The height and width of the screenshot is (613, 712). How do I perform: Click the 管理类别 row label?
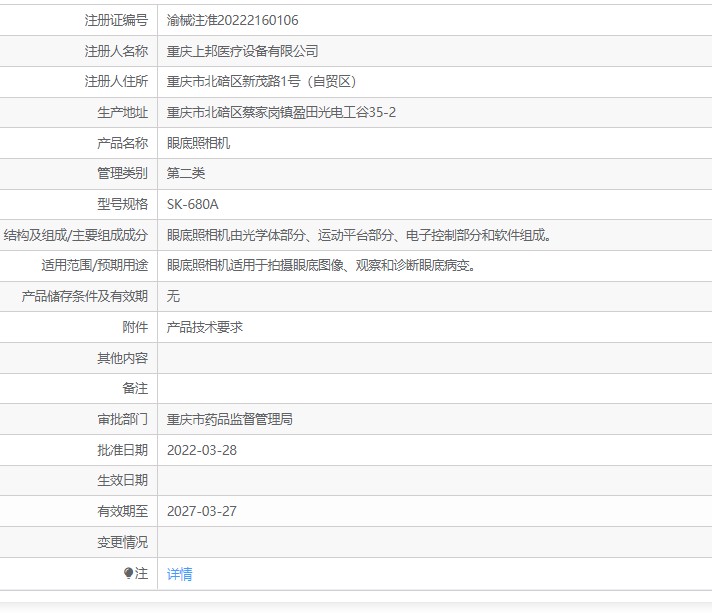123,173
